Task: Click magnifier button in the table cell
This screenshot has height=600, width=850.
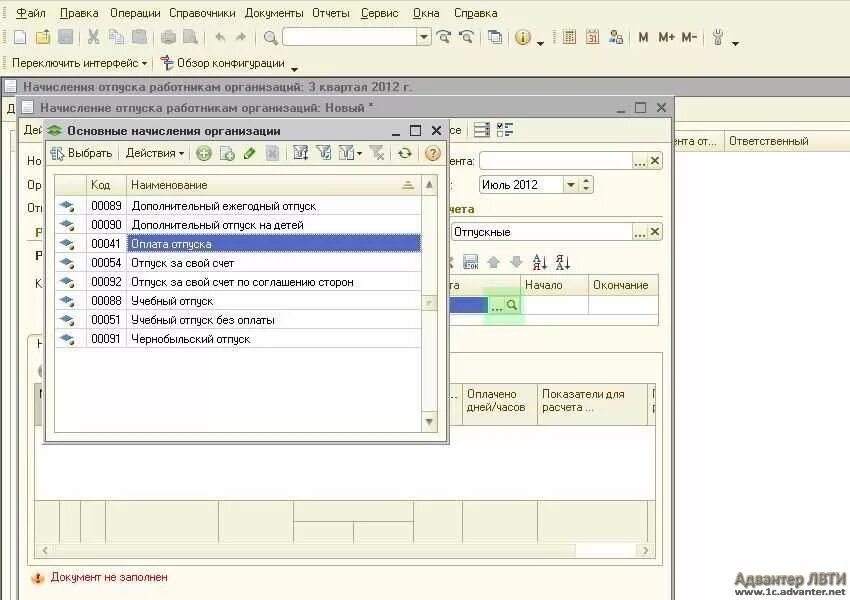Action: pyautogui.click(x=512, y=305)
